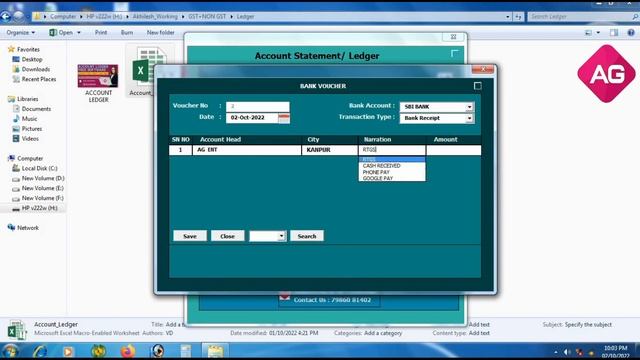Viewport: 640px width, 360px height.
Task: Choose PHONE PAY from narration list
Action: tap(392, 172)
